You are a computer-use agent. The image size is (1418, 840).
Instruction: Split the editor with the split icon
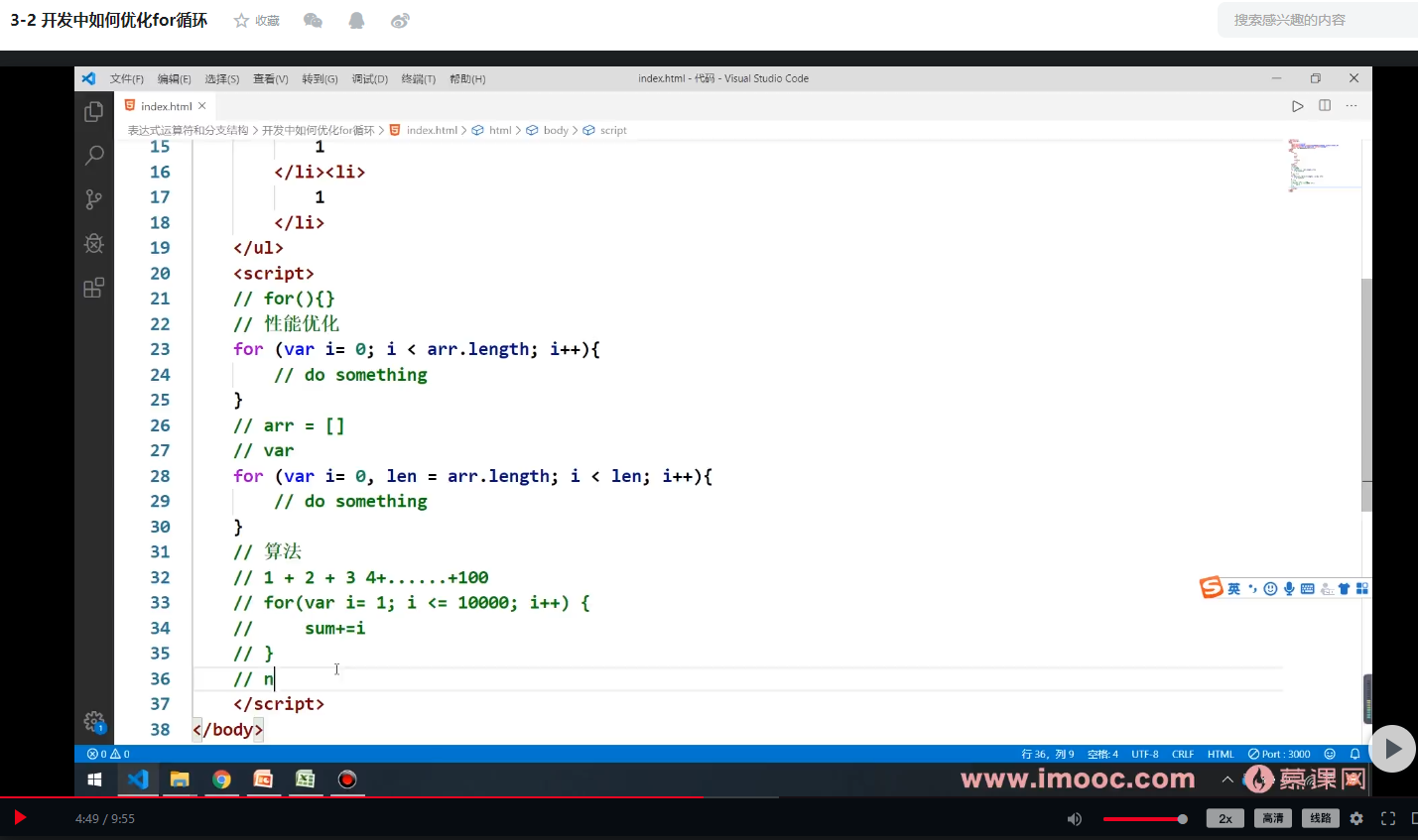[1325, 105]
